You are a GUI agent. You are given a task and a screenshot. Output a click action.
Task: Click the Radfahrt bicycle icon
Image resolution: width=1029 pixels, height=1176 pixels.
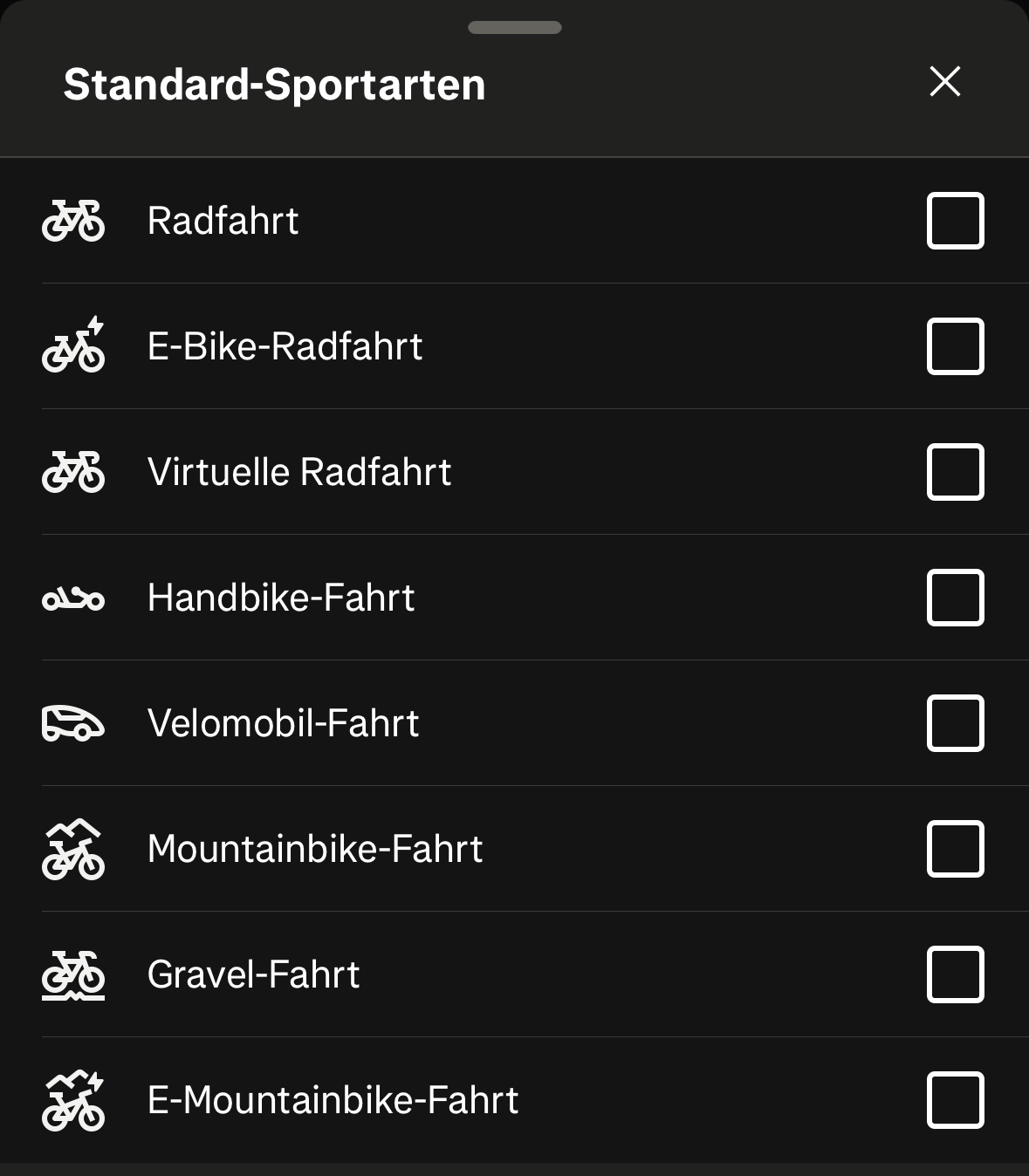(x=73, y=221)
